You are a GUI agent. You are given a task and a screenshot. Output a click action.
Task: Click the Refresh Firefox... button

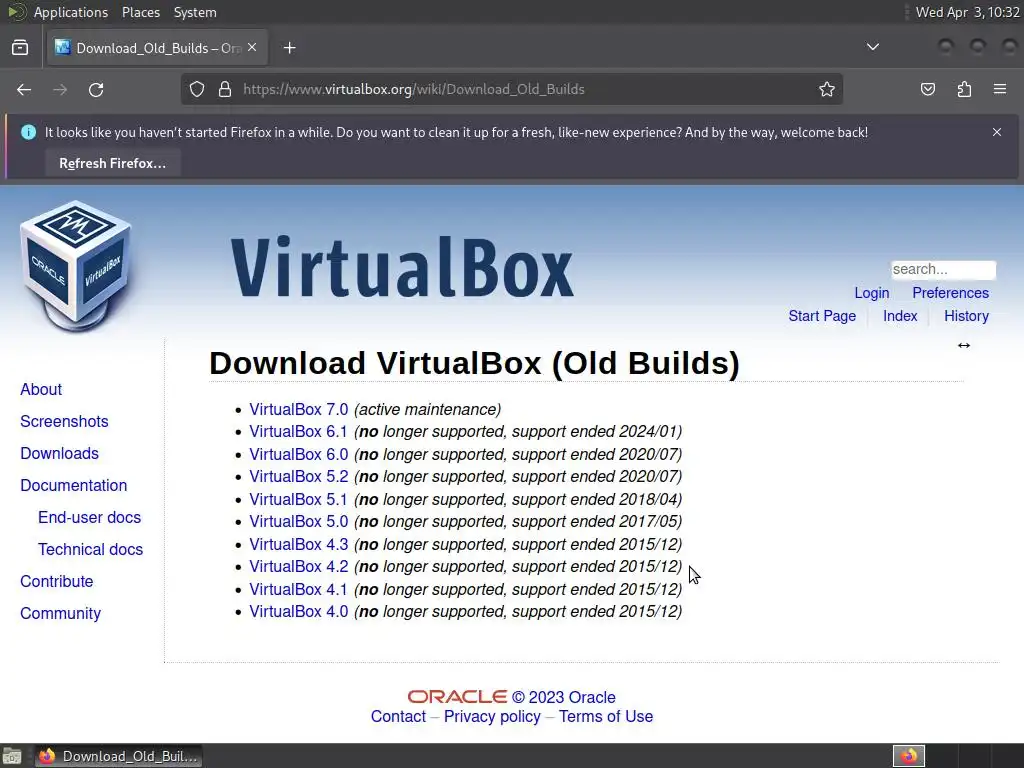[x=112, y=163]
